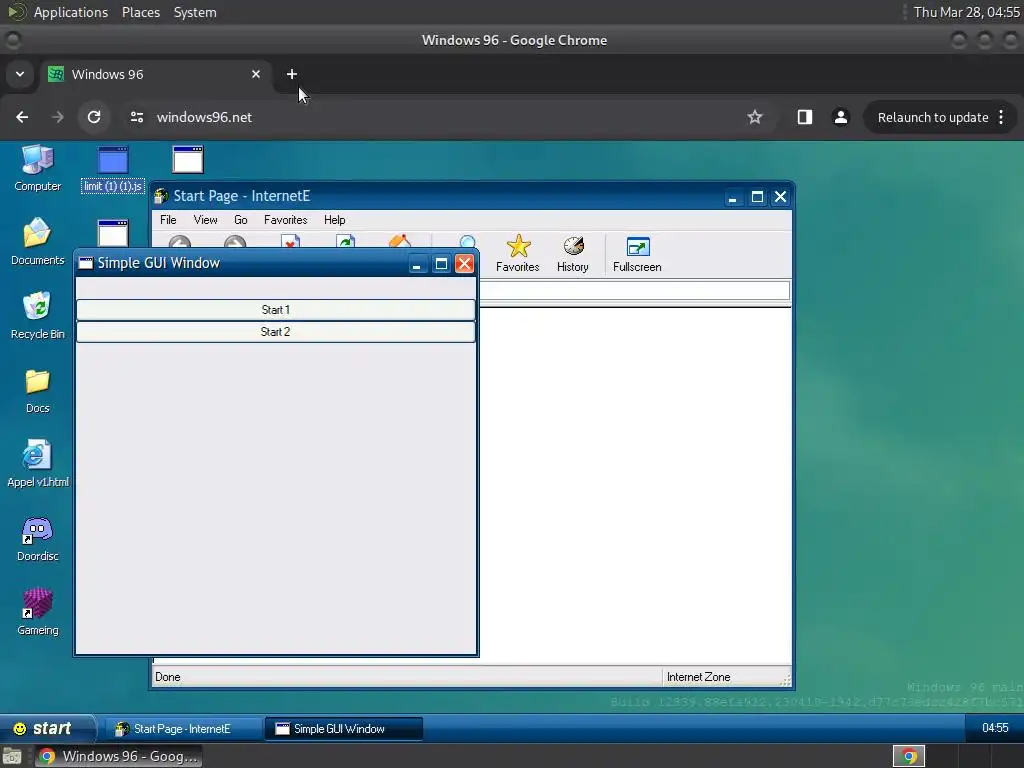Select the limit (1) (1).js file icon
This screenshot has height=768, width=1024.
tap(113, 169)
